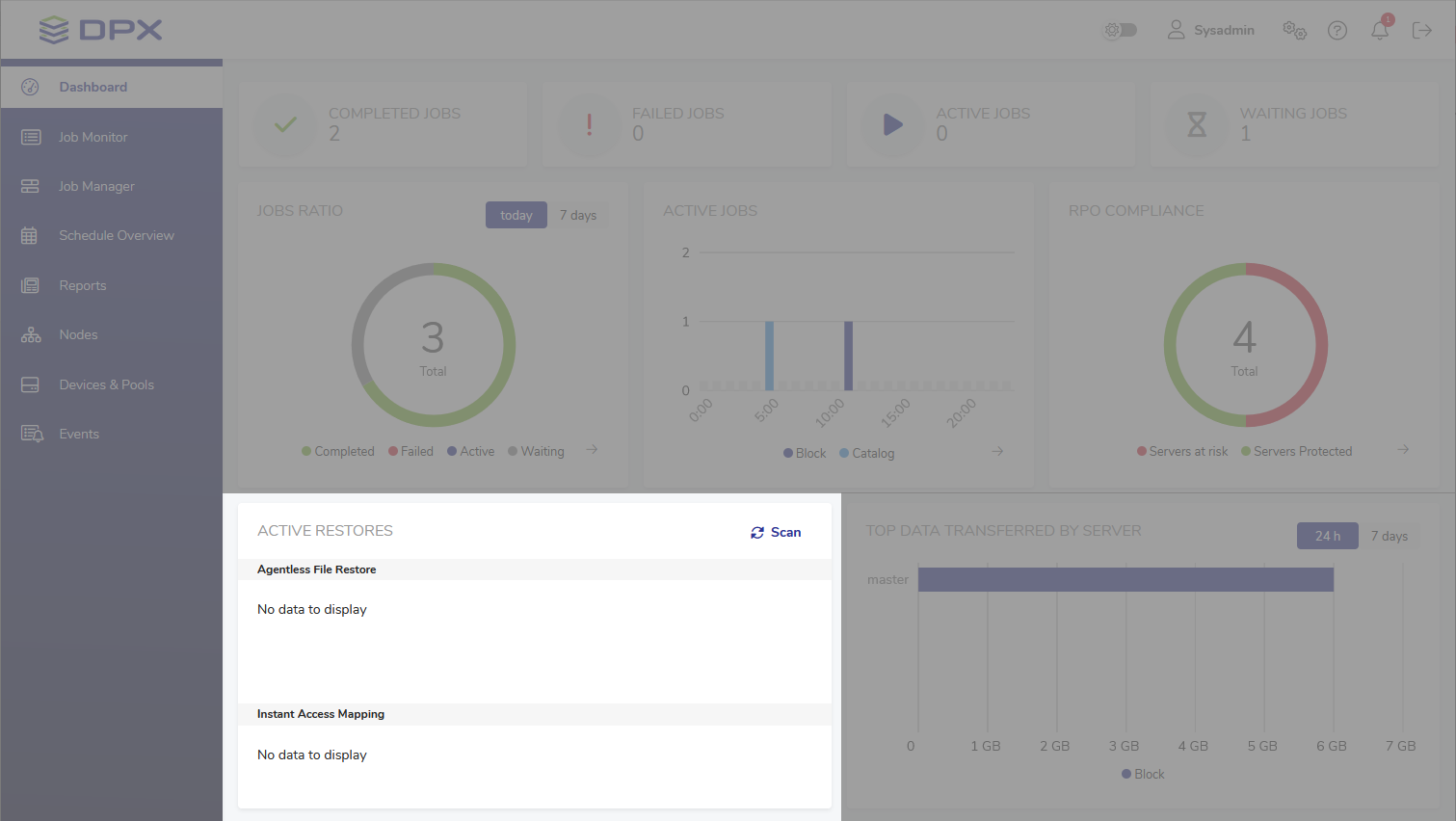Open the notifications bell

tap(1380, 31)
